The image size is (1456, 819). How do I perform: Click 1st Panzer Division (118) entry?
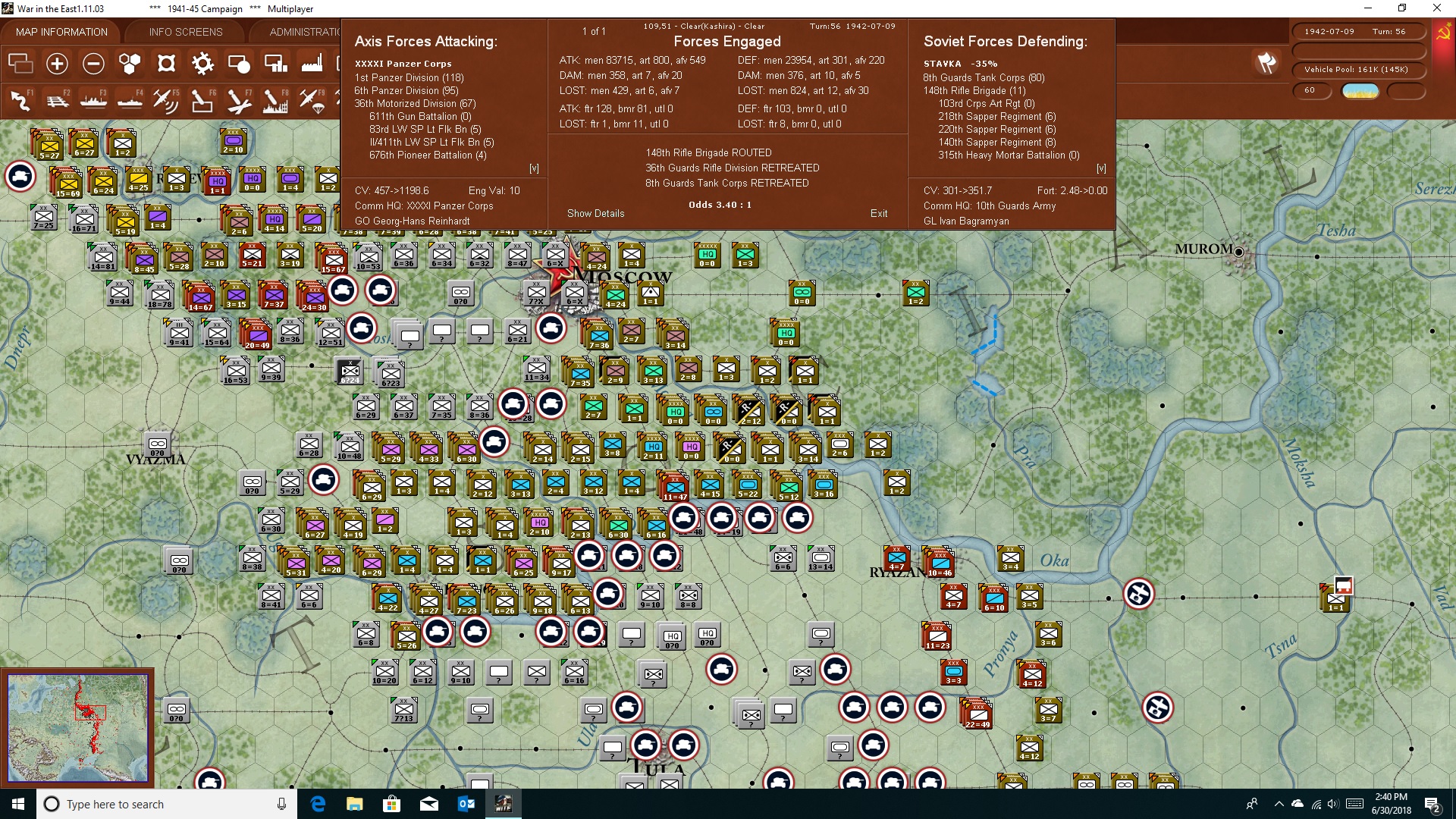(x=409, y=77)
